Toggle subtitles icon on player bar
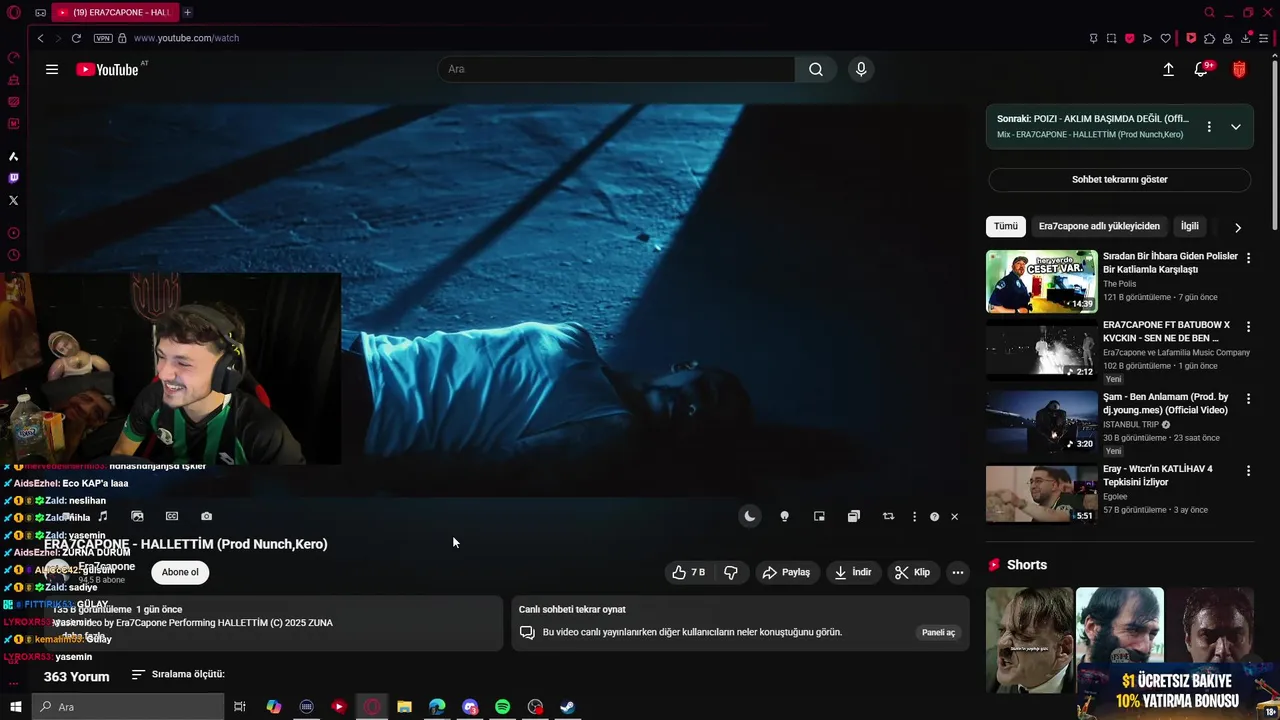This screenshot has height=720, width=1280. (172, 516)
